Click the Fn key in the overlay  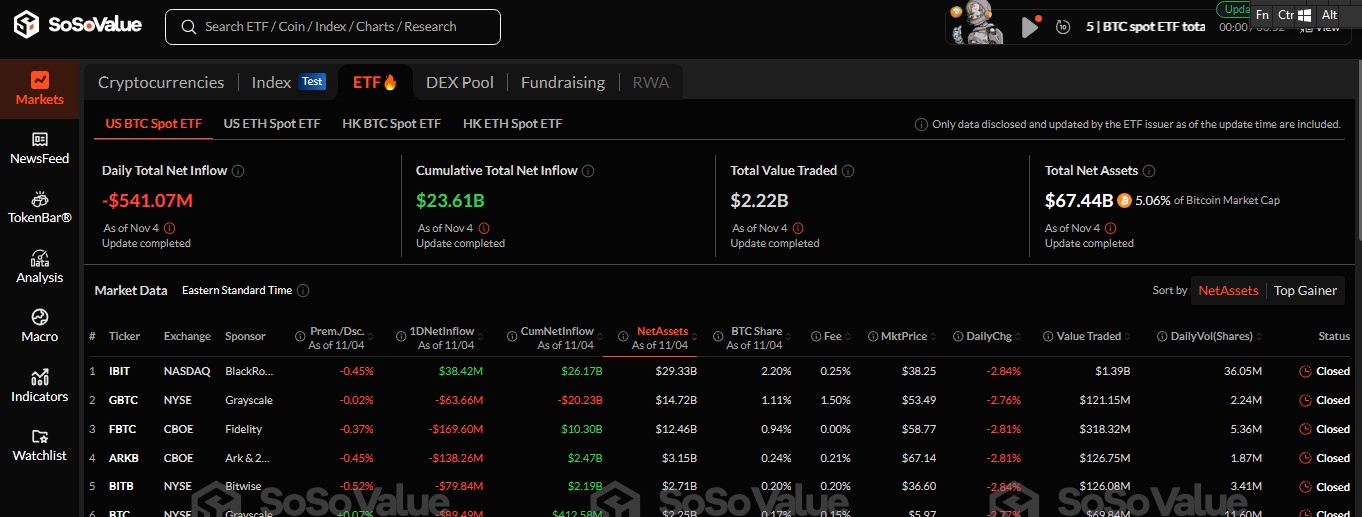pyautogui.click(x=1262, y=15)
